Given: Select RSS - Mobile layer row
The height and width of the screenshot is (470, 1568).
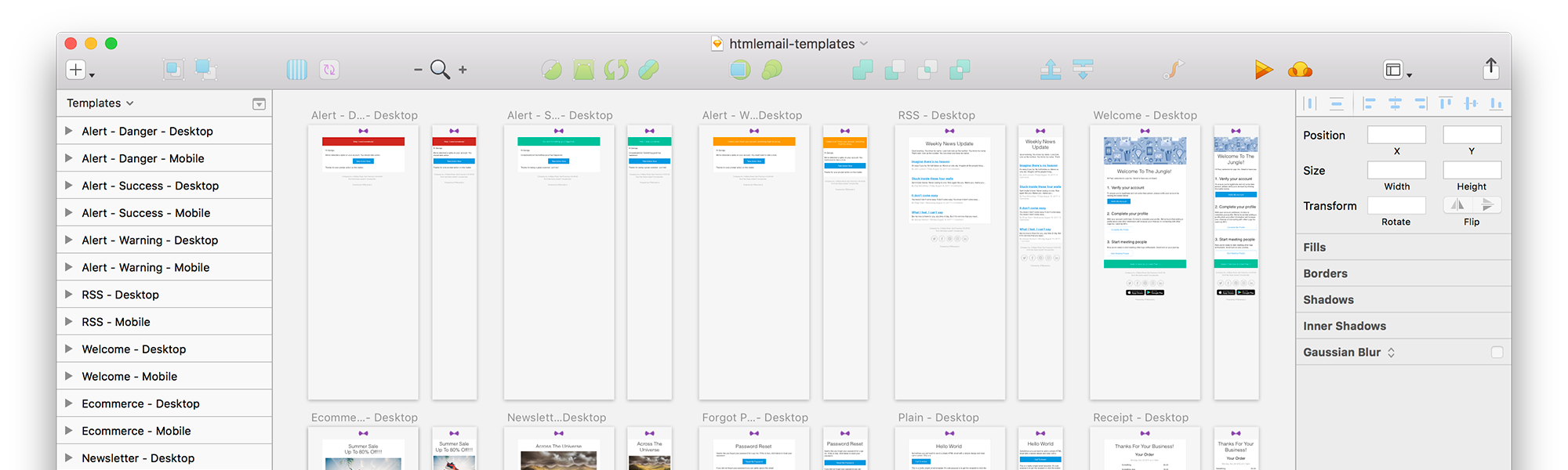Looking at the screenshot, I should point(165,322).
